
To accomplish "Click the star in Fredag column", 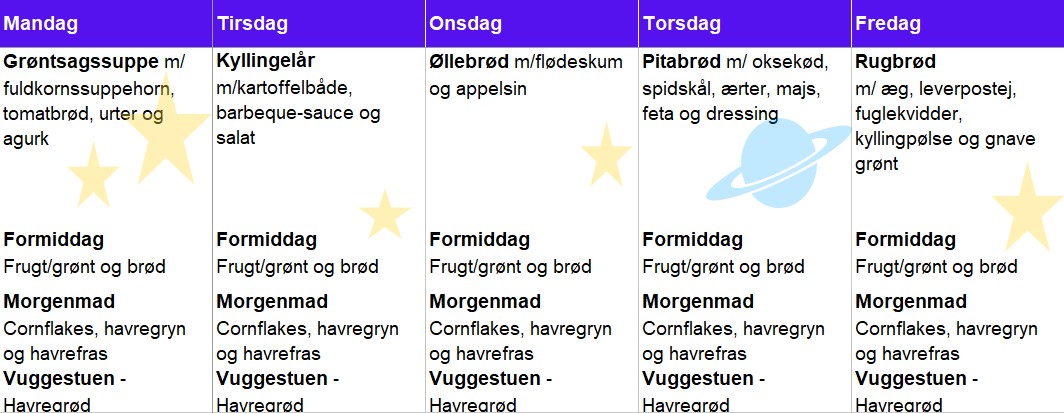I will 1027,207.
